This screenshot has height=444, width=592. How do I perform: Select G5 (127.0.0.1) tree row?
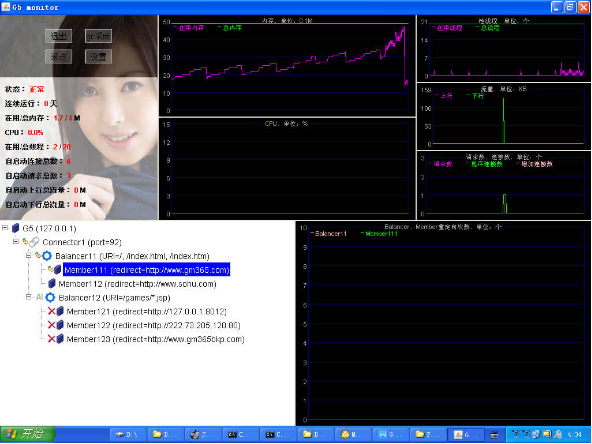point(49,228)
